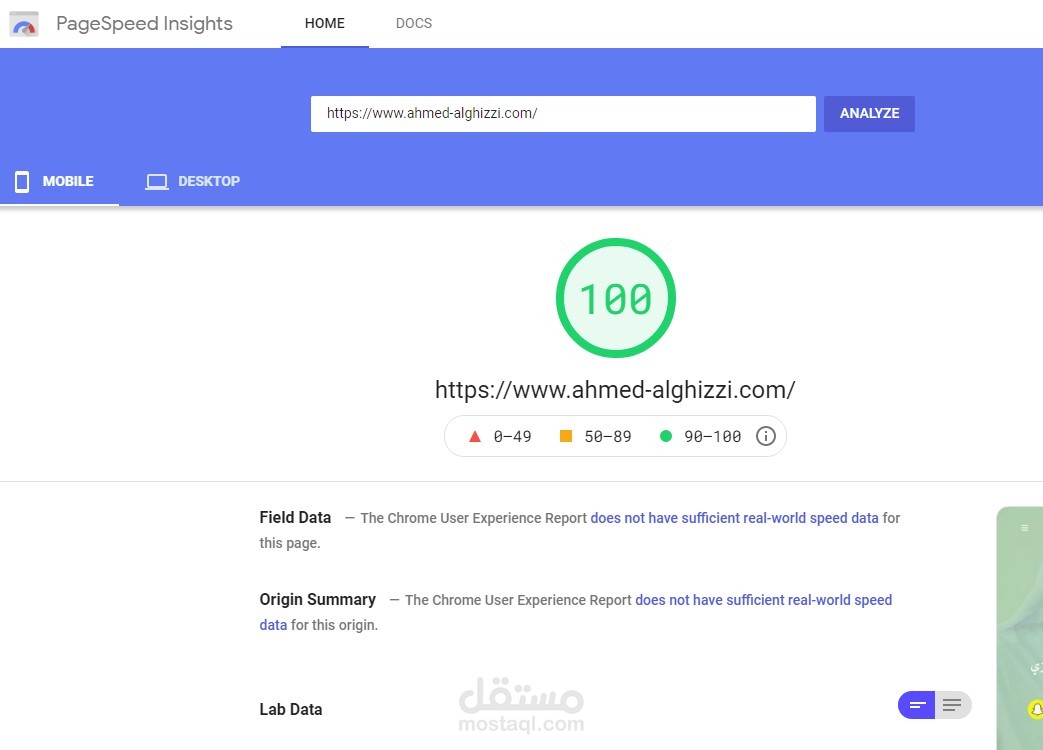
Task: Open the score legend info icon
Action: tap(766, 436)
